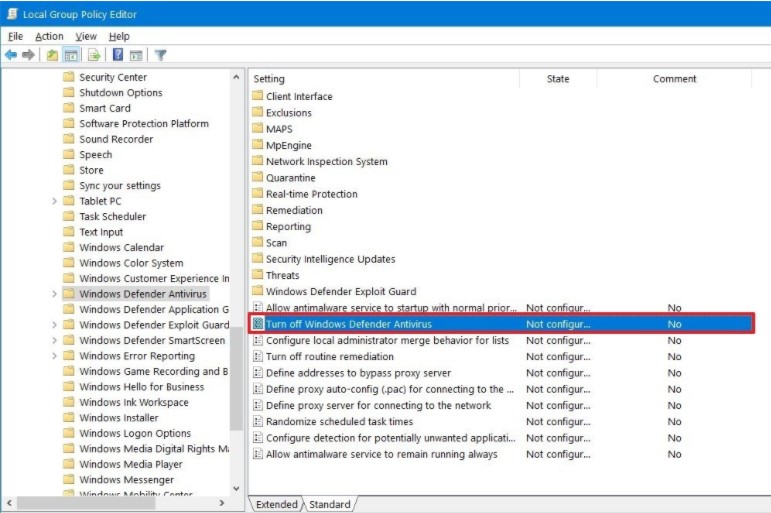
Task: Expand the Tablet PC tree node
Action: point(54,201)
